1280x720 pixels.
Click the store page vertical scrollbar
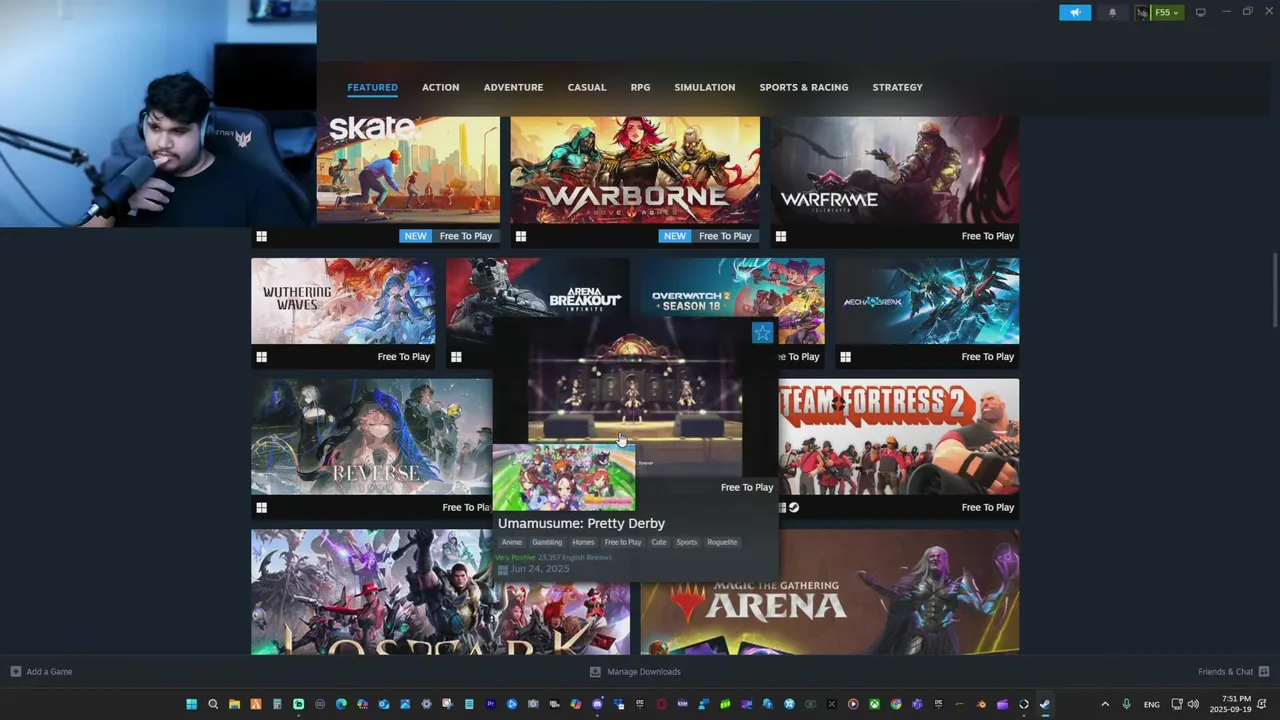1274,290
